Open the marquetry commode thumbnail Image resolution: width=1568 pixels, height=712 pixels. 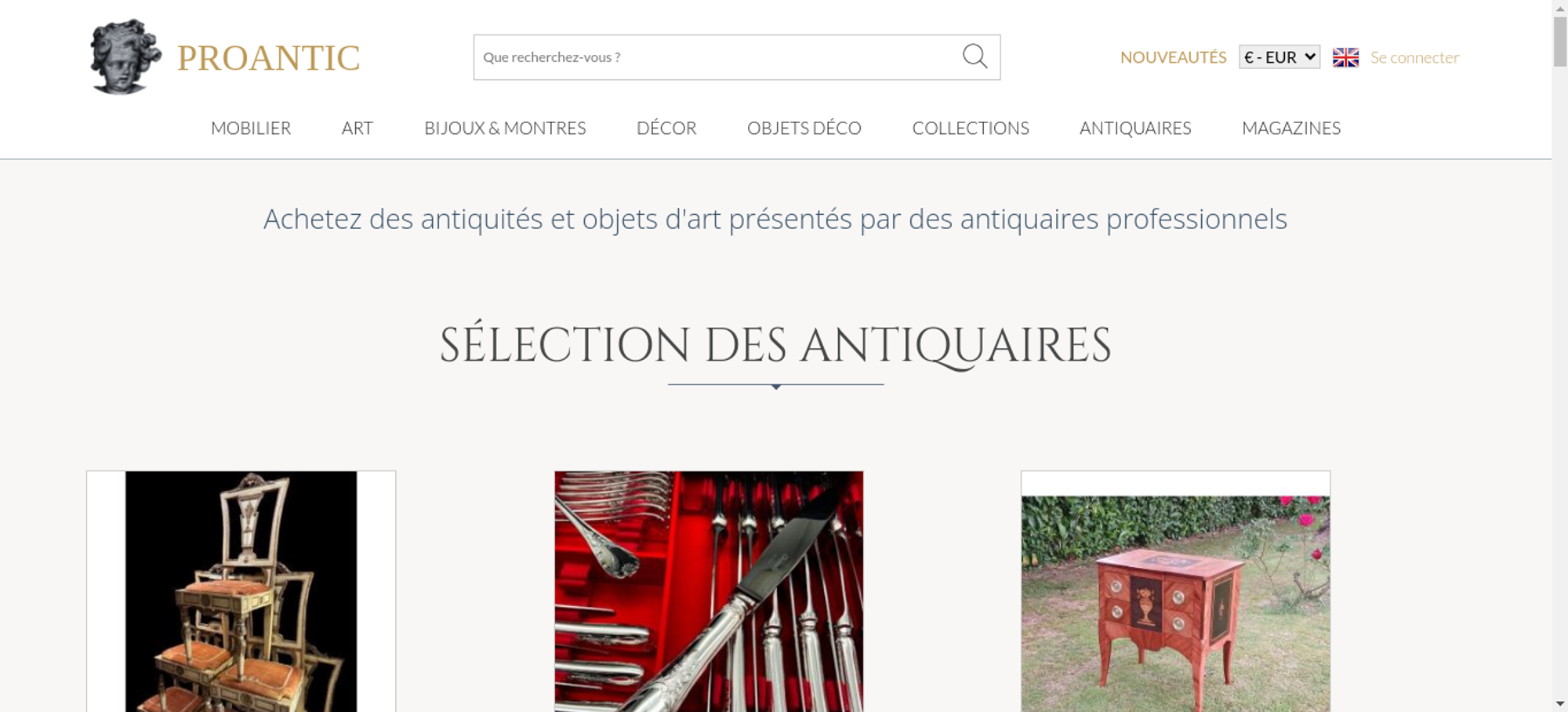(1175, 591)
